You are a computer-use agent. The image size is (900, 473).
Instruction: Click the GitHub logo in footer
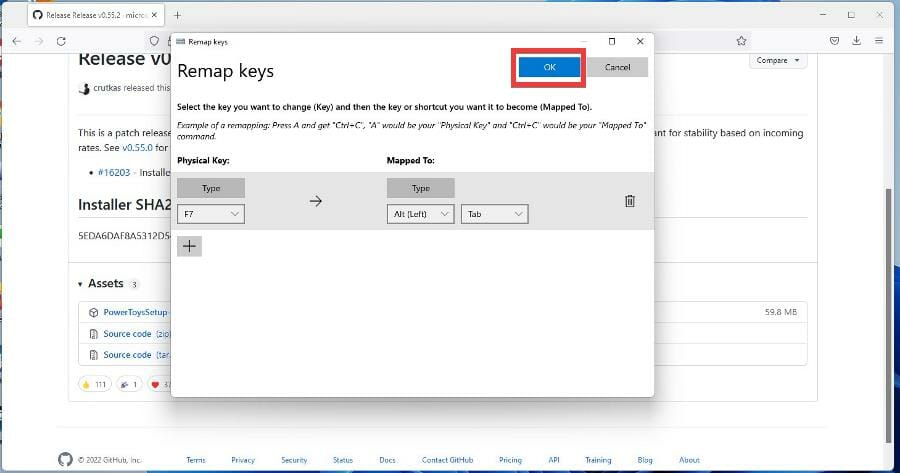66,460
